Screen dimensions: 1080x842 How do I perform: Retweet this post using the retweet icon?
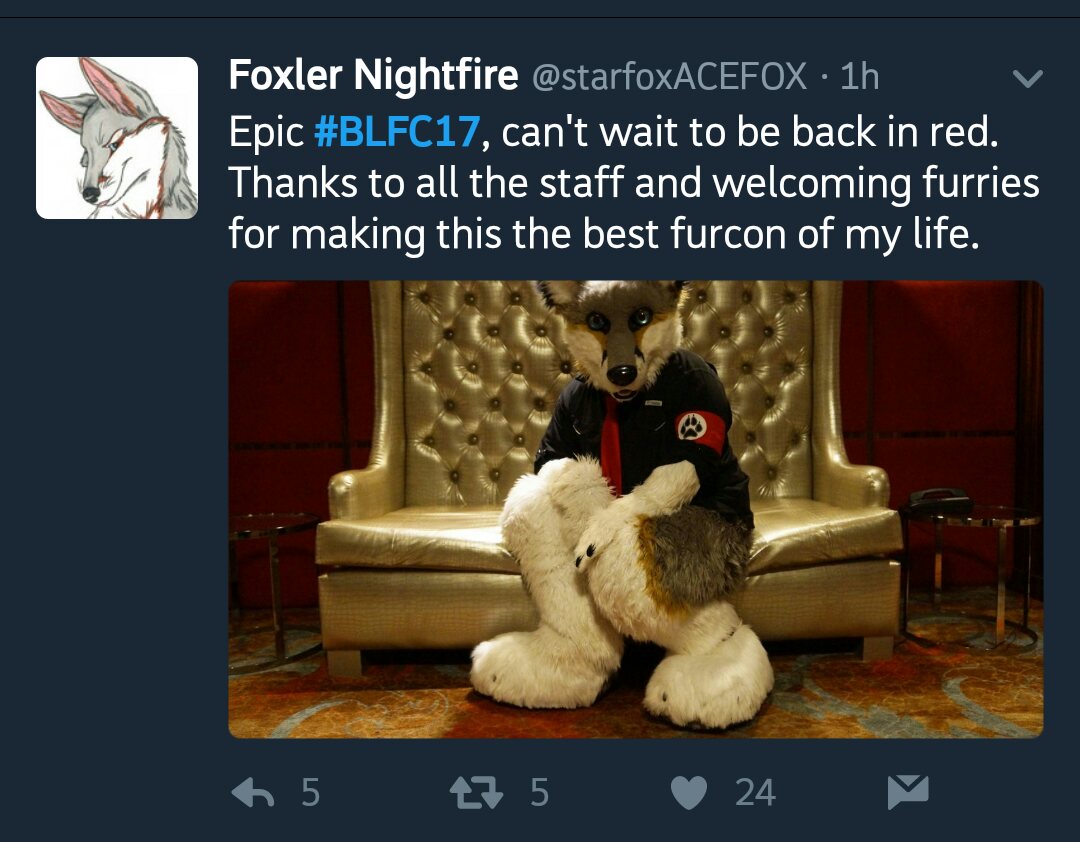click(x=476, y=792)
